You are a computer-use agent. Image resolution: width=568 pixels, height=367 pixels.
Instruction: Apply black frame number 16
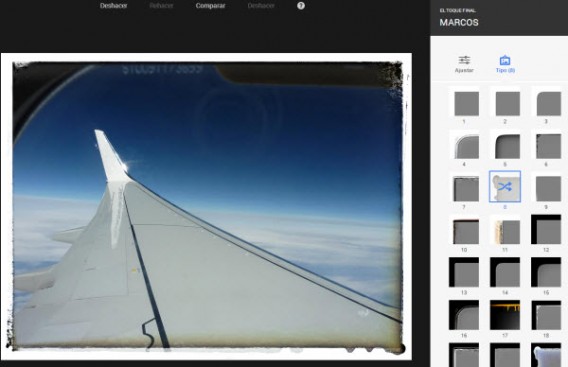click(464, 315)
